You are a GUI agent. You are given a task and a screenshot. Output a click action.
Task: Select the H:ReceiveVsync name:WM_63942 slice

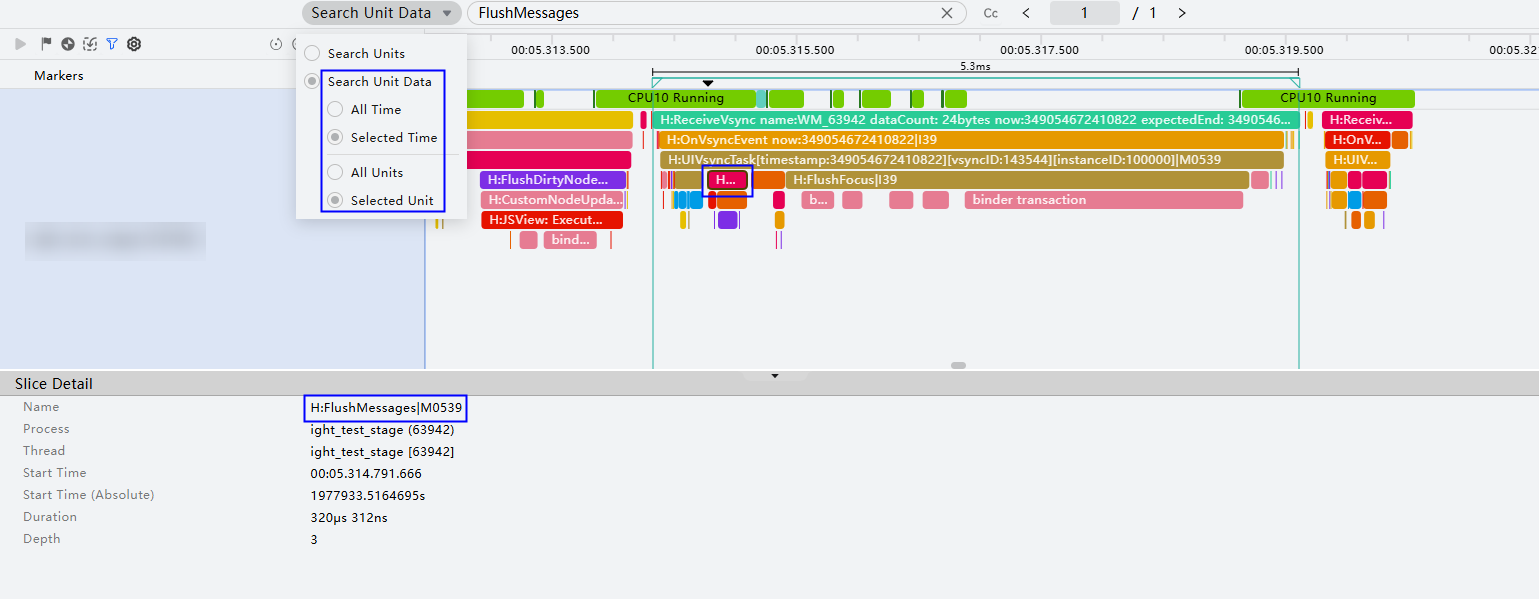tap(976, 120)
